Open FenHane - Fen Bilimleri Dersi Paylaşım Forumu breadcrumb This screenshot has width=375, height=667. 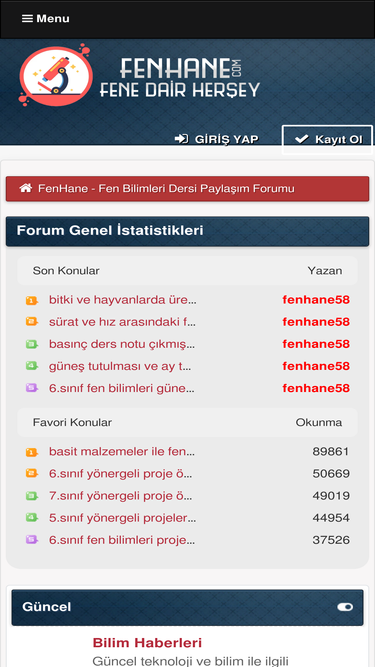[x=166, y=188]
